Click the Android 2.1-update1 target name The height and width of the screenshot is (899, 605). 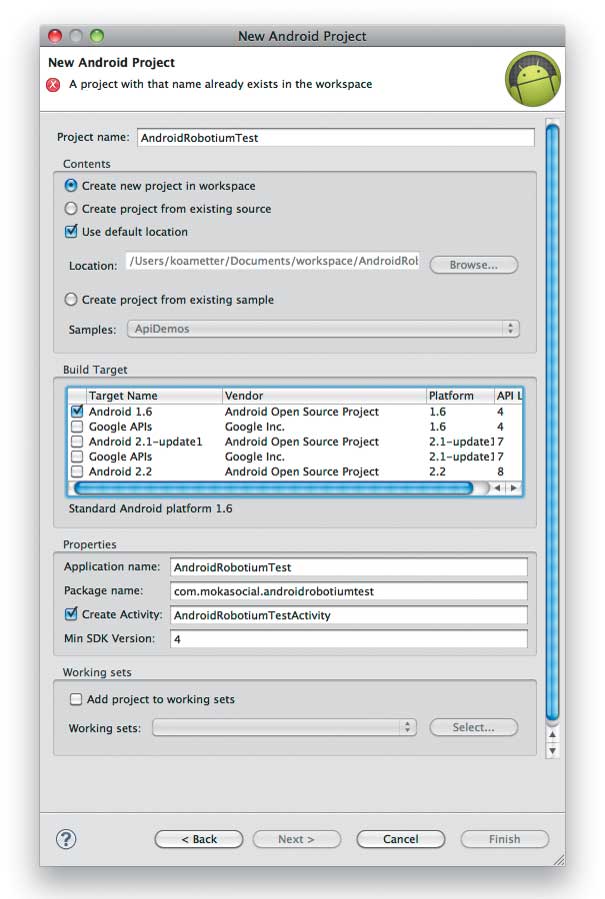click(145, 441)
